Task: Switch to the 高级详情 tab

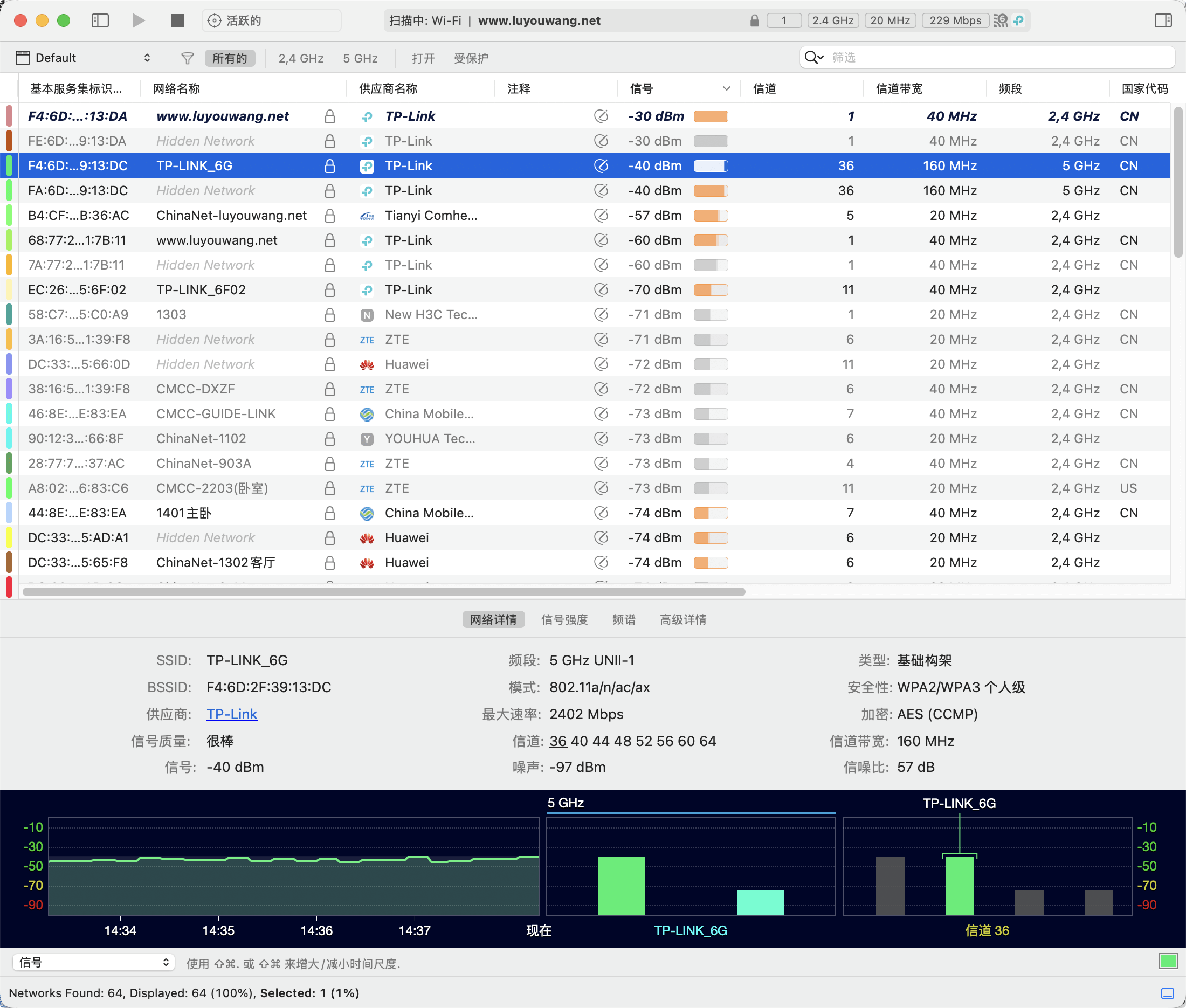Action: click(683, 619)
